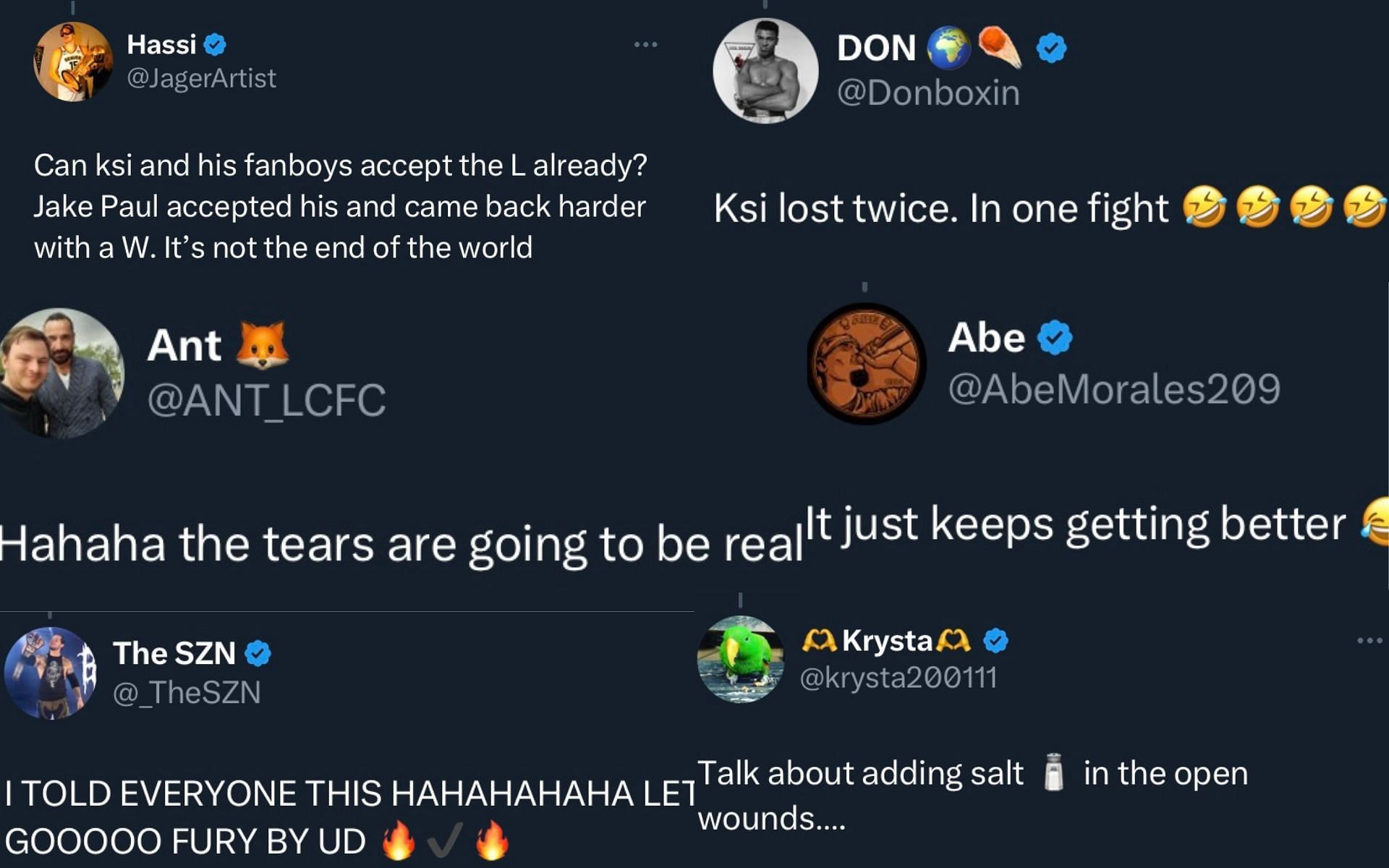
Task: Open the @Donboxin handle
Action: [928, 93]
